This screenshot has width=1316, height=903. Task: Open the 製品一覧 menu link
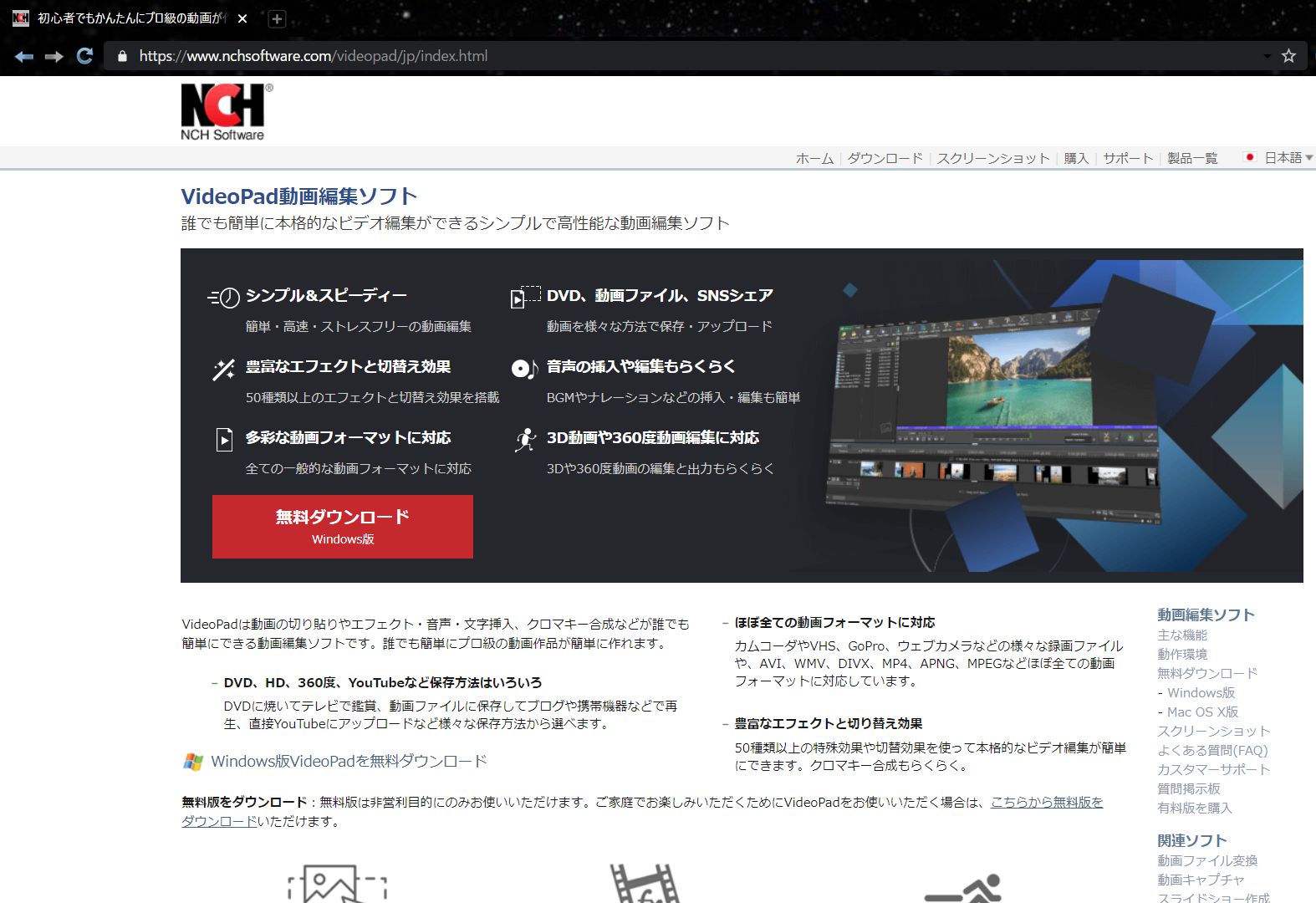(1192, 158)
